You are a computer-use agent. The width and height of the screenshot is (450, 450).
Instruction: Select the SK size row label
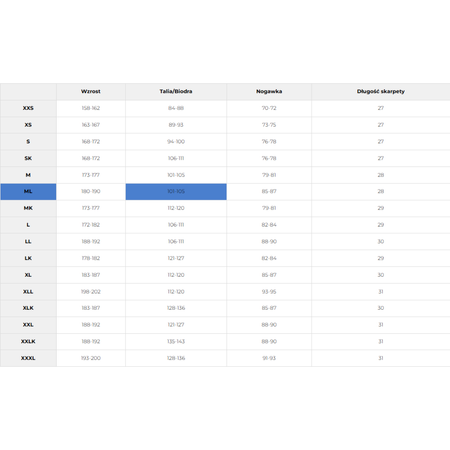28,158
